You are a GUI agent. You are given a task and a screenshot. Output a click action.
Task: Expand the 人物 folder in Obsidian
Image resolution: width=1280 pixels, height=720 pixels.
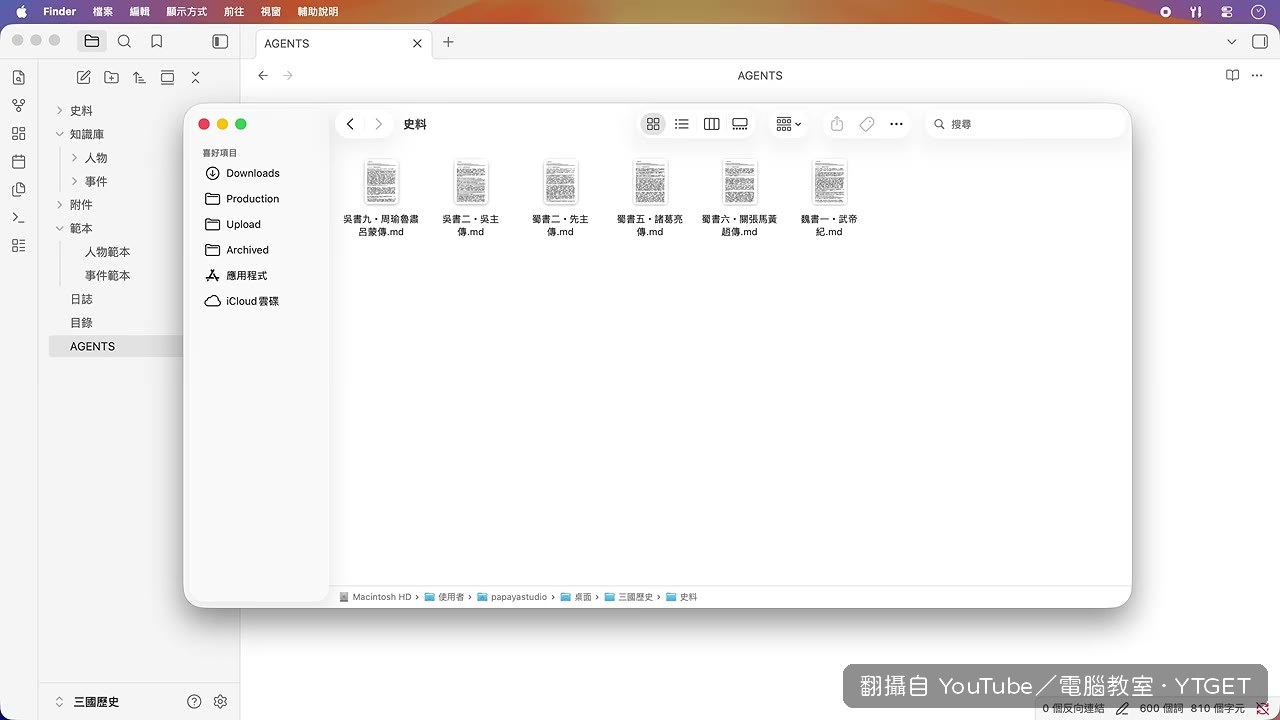(x=74, y=158)
